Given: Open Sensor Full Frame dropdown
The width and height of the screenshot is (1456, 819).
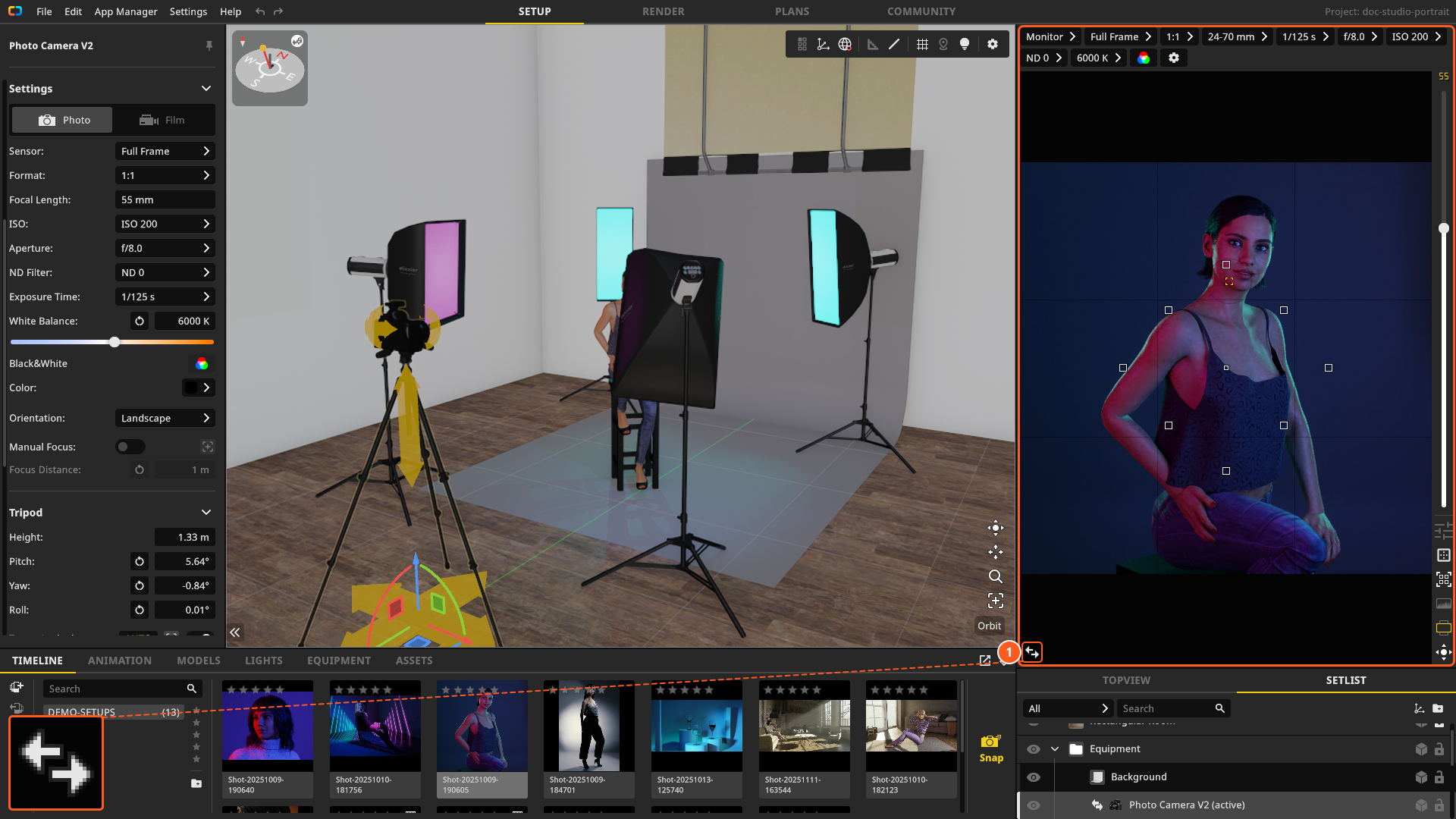Looking at the screenshot, I should pyautogui.click(x=165, y=152).
